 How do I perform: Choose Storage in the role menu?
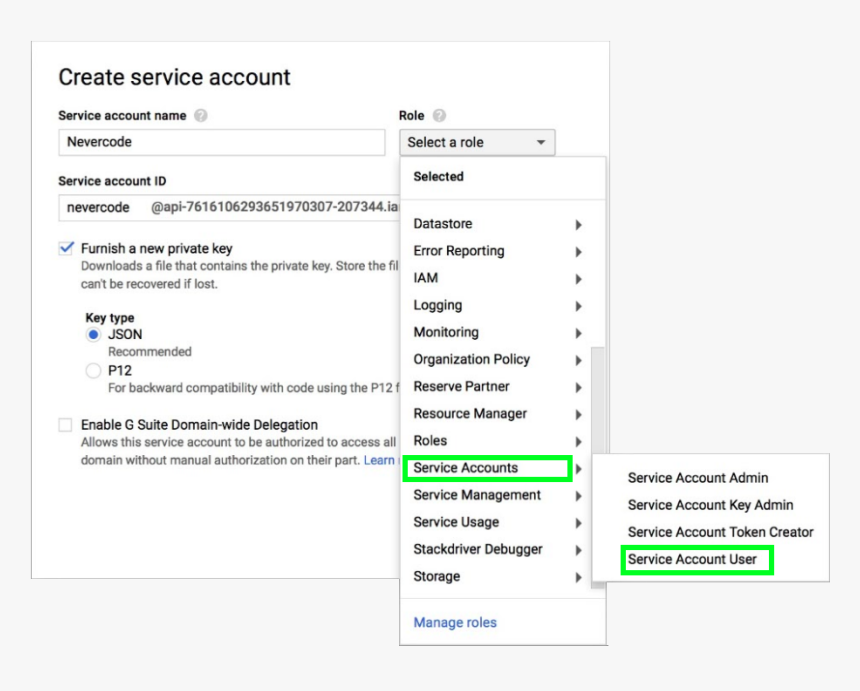pos(437,576)
